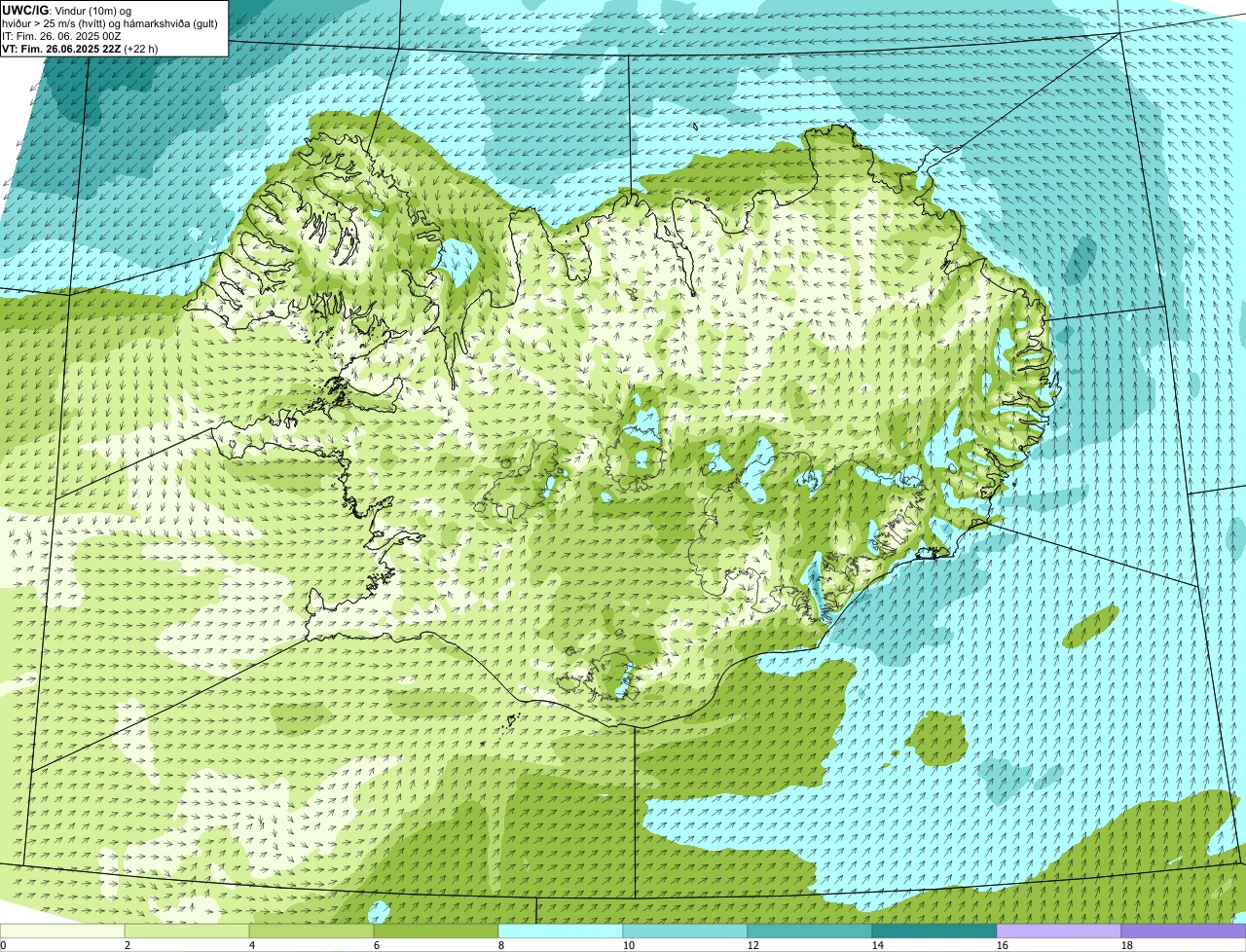
Task: Click the 8–10 m/s light cyan legend swatch
Action: [561, 932]
